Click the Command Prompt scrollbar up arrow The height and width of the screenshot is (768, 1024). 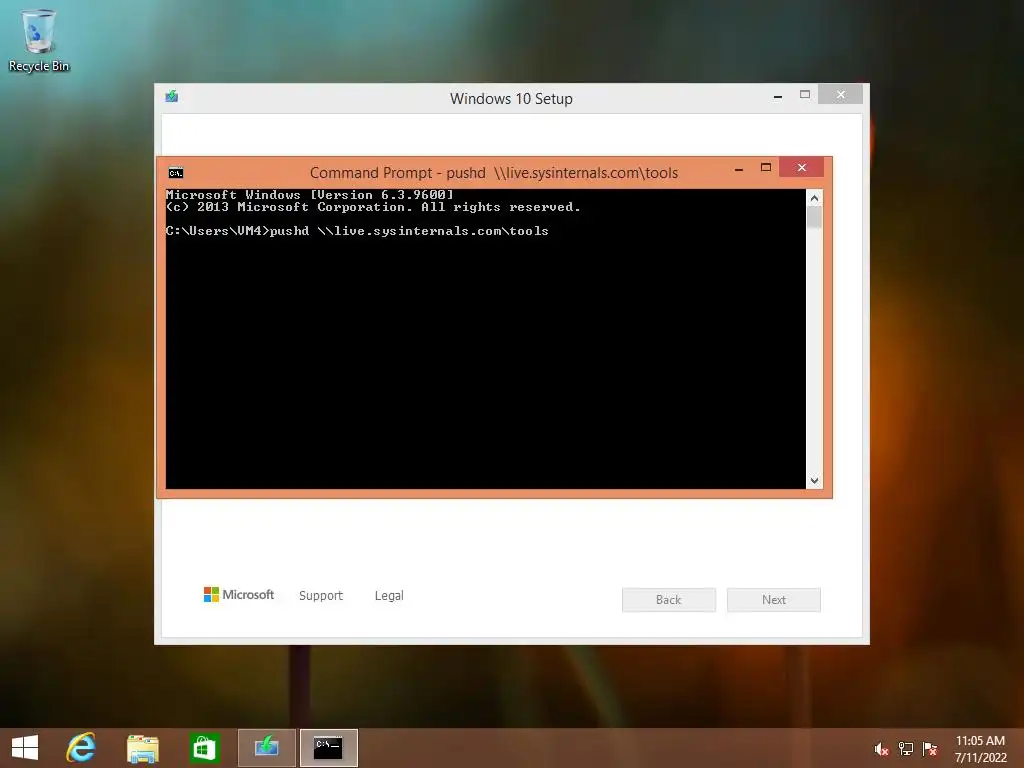814,197
